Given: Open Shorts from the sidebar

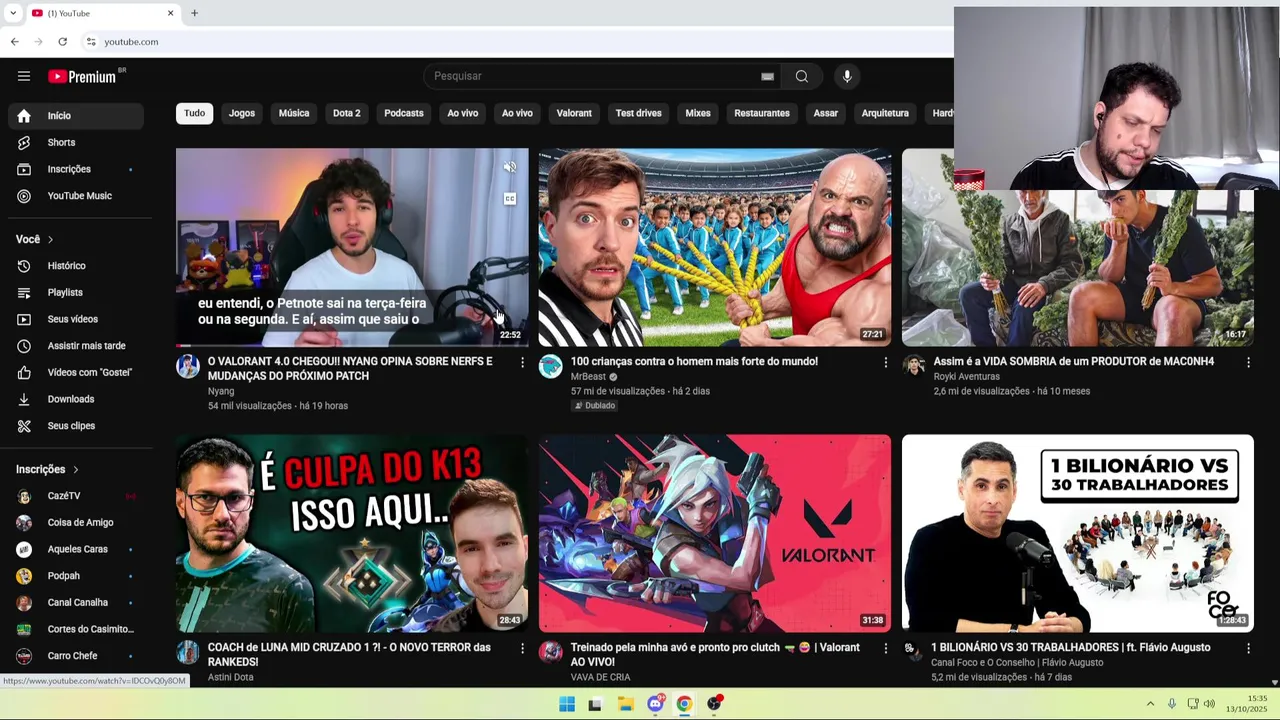Looking at the screenshot, I should 76,142.
